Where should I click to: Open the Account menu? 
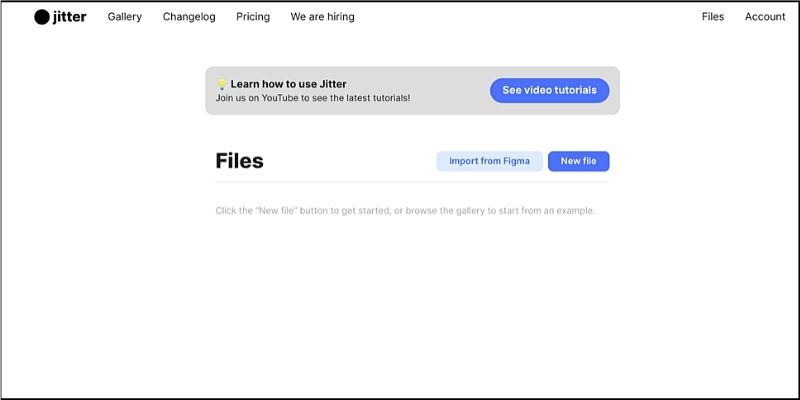point(765,17)
